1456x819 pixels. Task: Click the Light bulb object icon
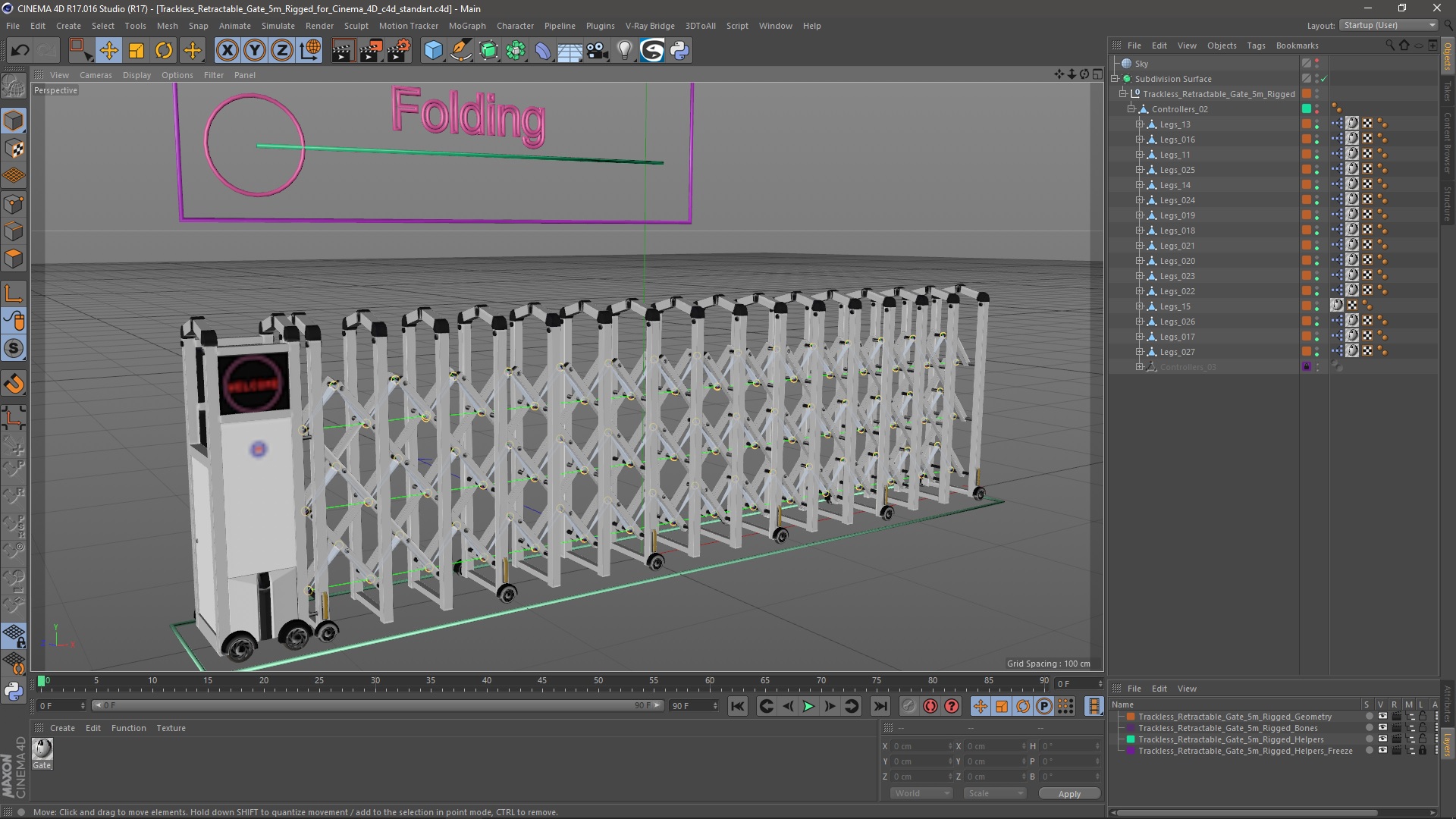coord(624,51)
